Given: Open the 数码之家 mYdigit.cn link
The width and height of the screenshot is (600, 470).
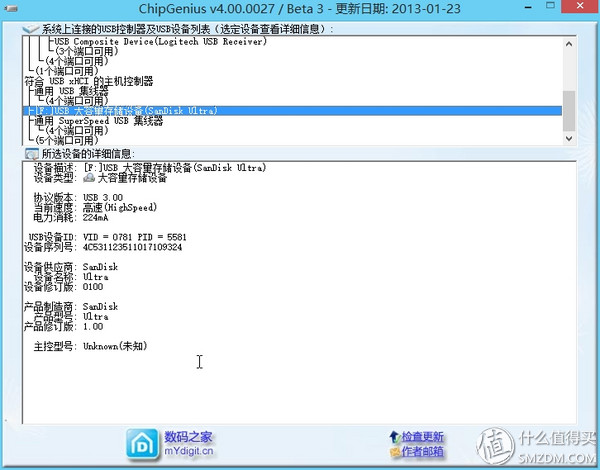Looking at the screenshot, I should click(188, 444).
